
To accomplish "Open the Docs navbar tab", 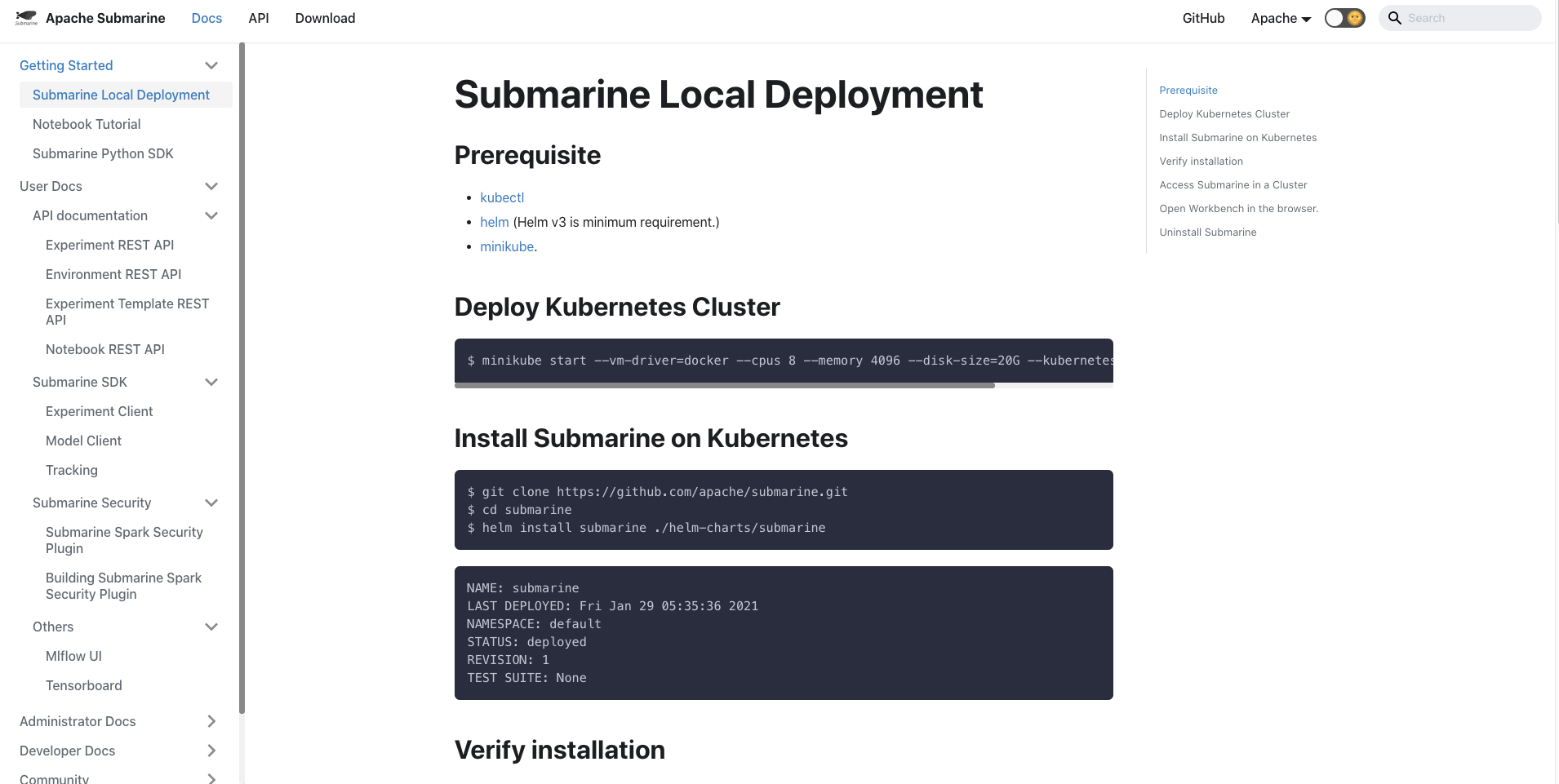I will click(207, 18).
